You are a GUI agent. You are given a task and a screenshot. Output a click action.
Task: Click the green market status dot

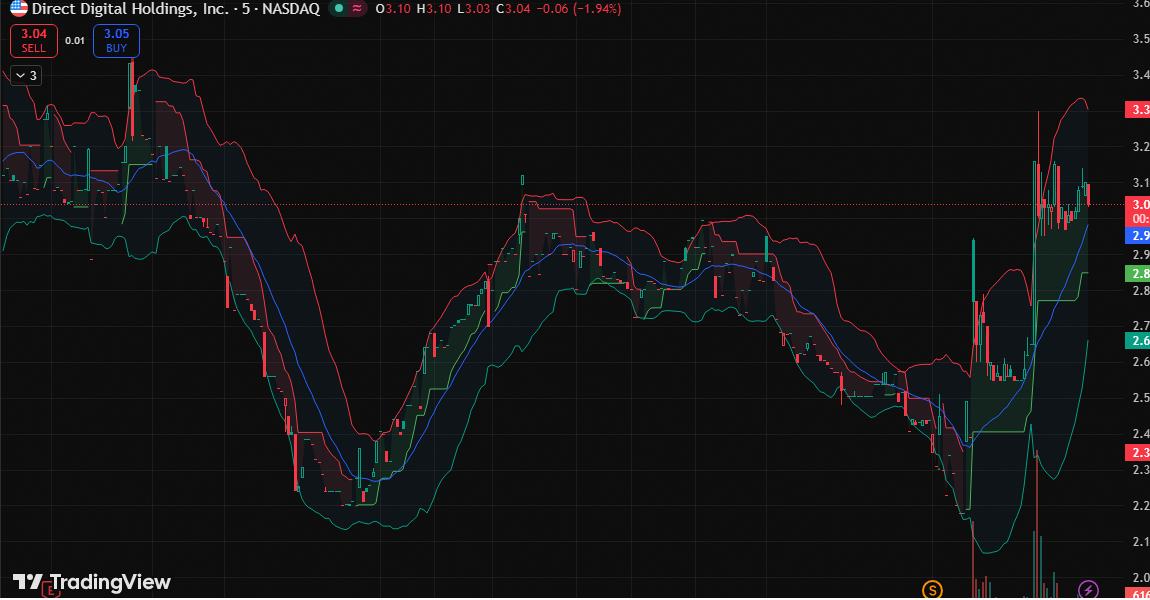pyautogui.click(x=338, y=9)
